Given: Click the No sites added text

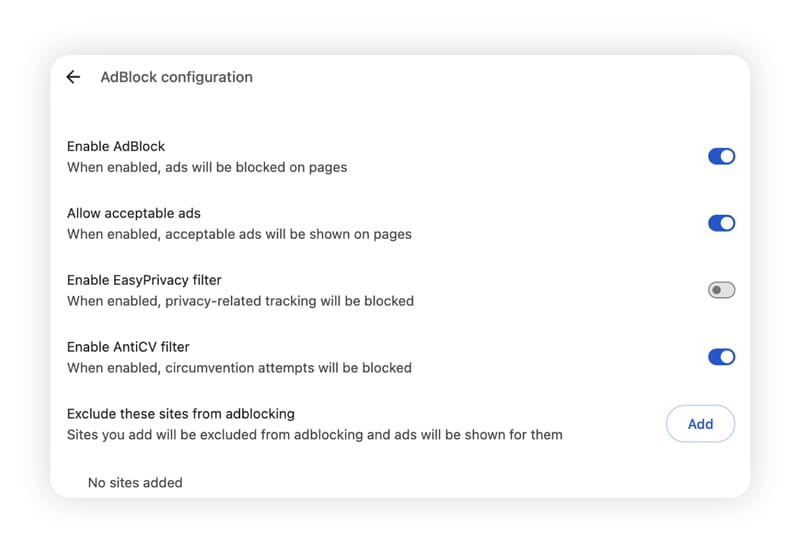Looking at the screenshot, I should click(x=135, y=482).
